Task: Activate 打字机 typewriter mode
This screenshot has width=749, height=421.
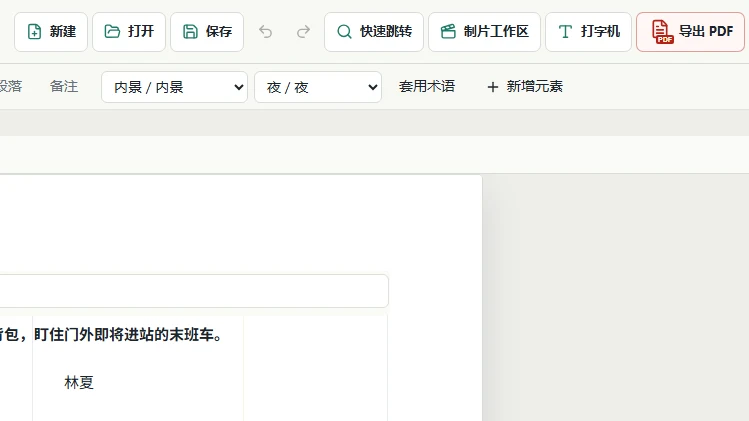Action: tap(588, 32)
